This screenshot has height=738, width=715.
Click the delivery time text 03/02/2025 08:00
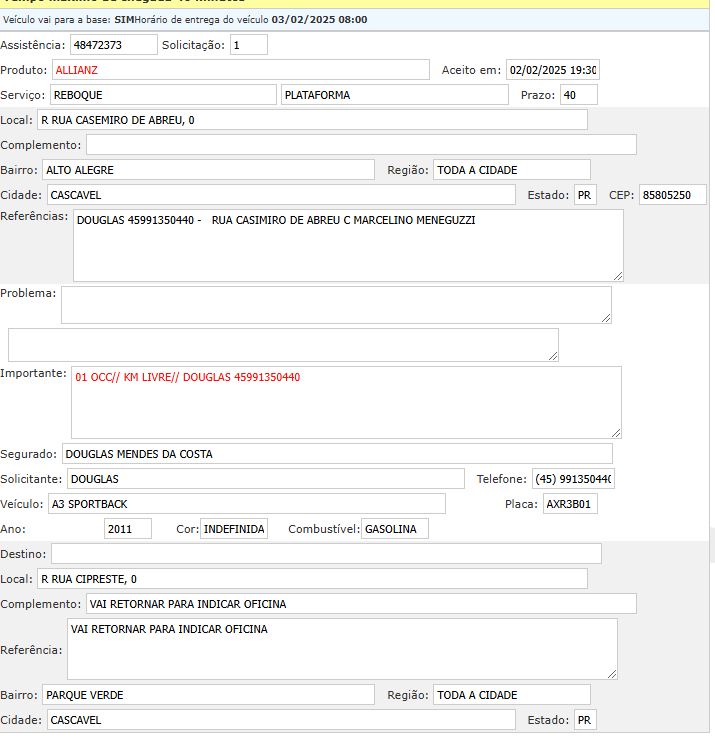(x=319, y=20)
